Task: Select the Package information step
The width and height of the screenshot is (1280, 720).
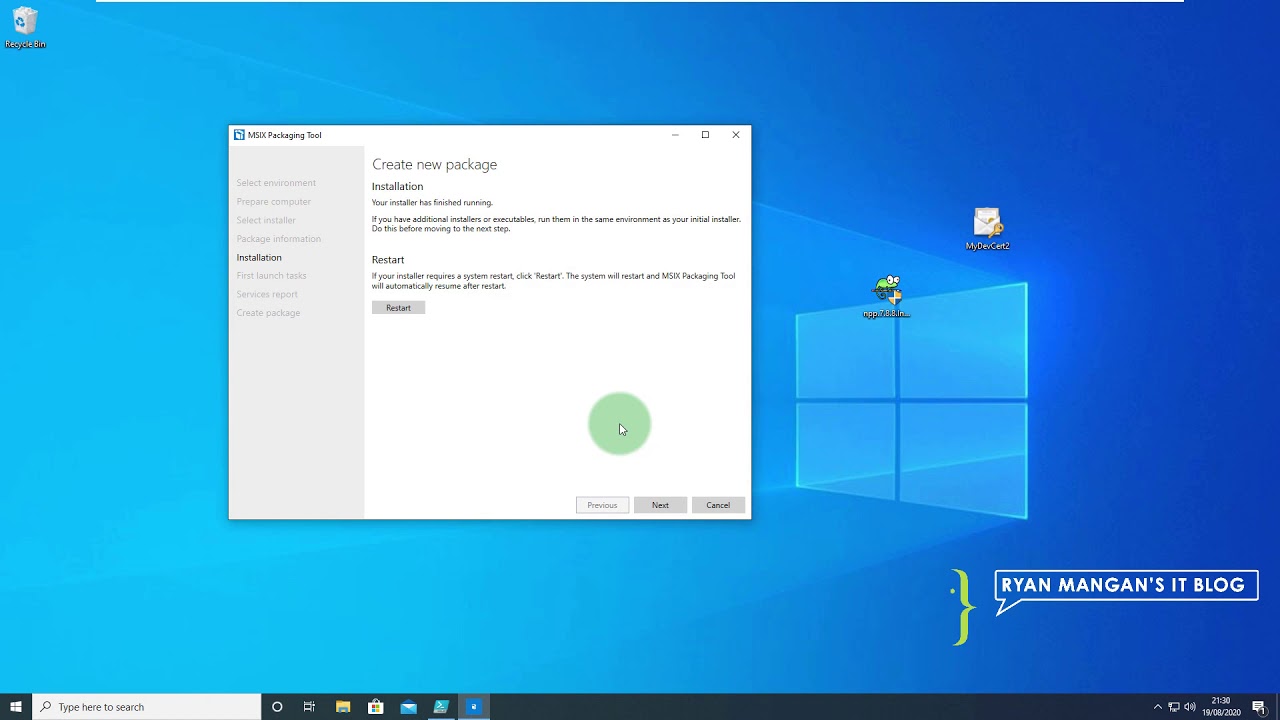Action: pyautogui.click(x=279, y=239)
